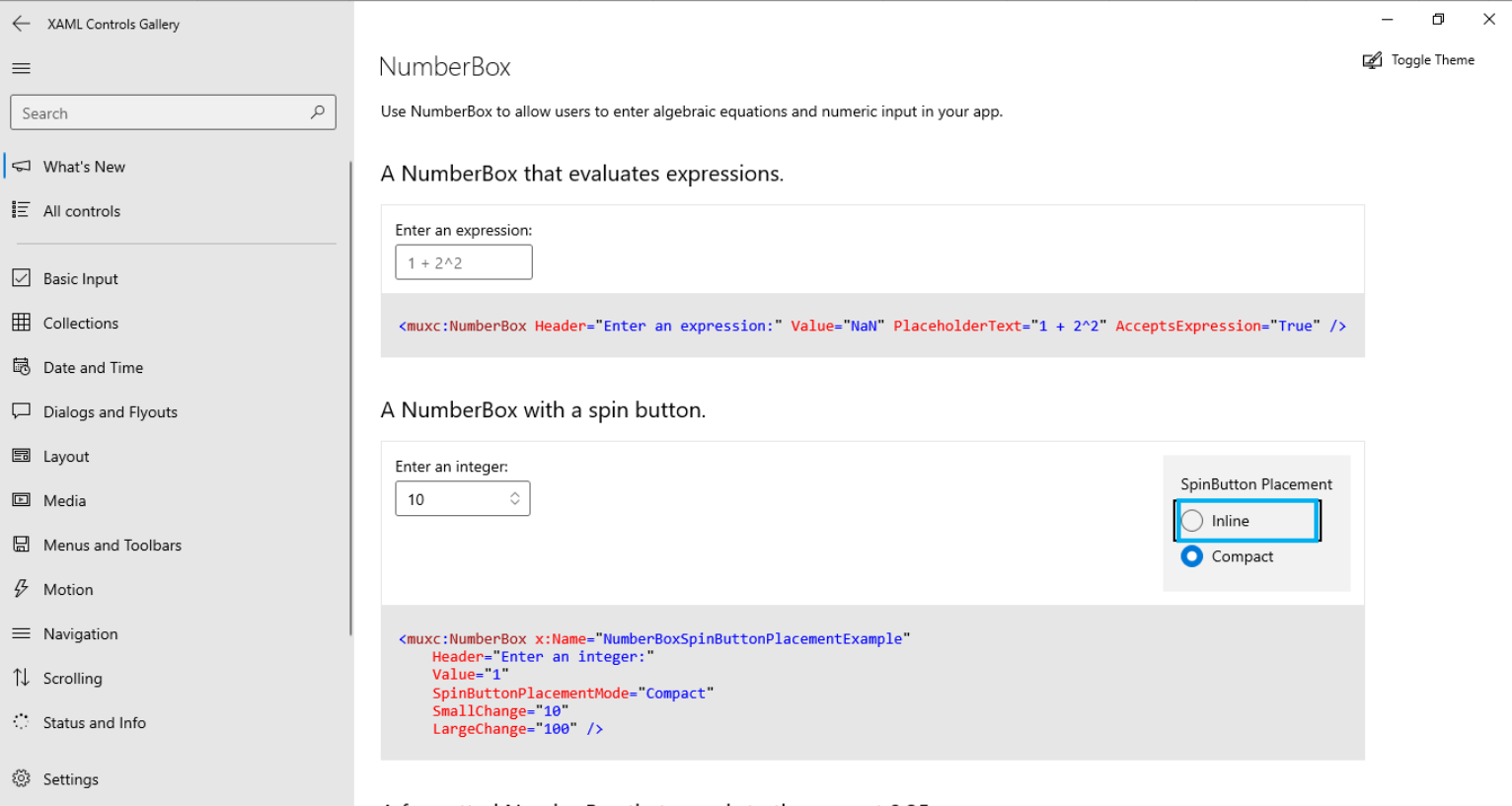Click the Toggle Theme button label
The image size is (1512, 806).
pos(1433,60)
